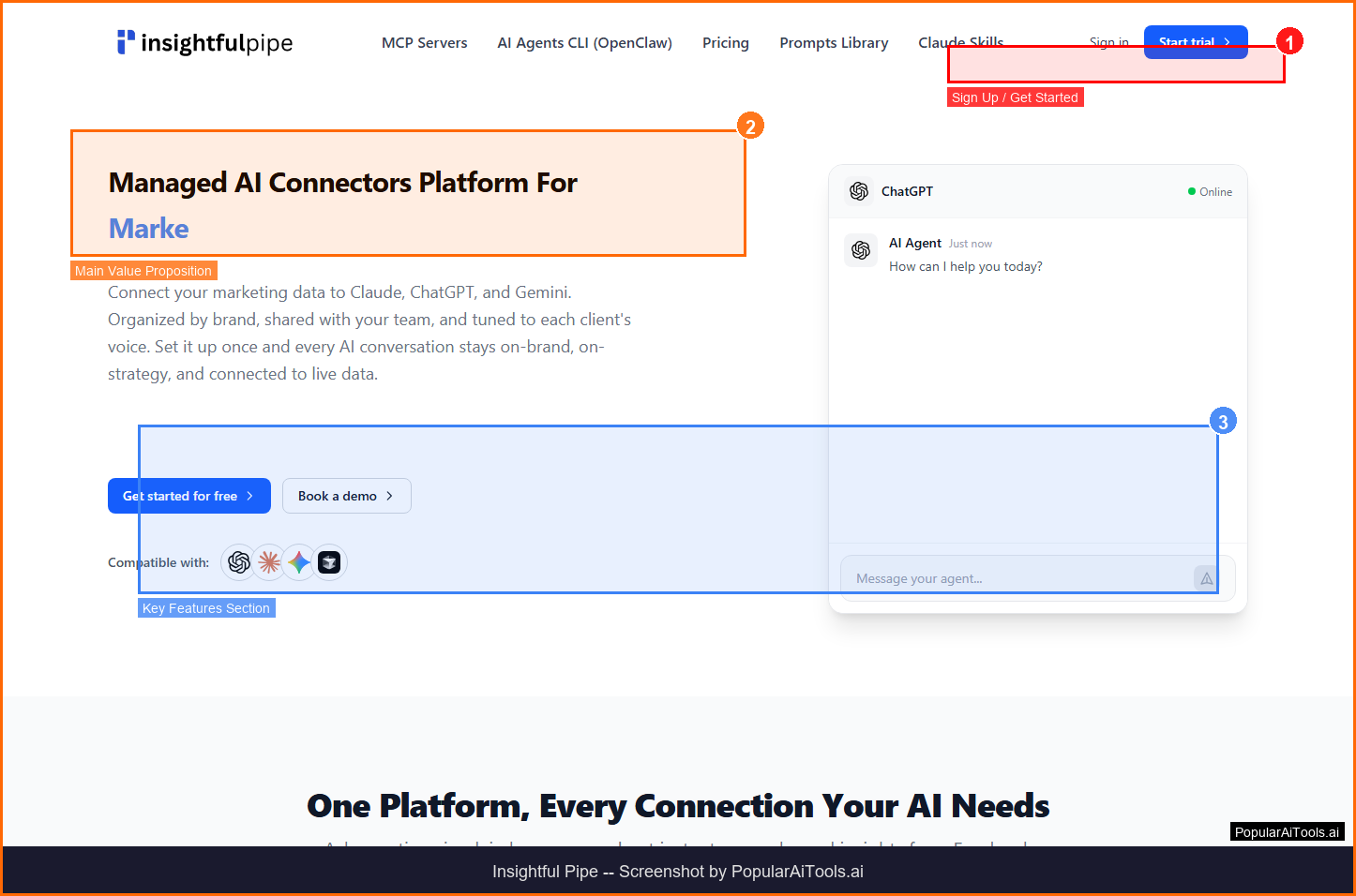Image resolution: width=1356 pixels, height=896 pixels.
Task: Focus the Message your agent input field
Action: tap(1013, 578)
